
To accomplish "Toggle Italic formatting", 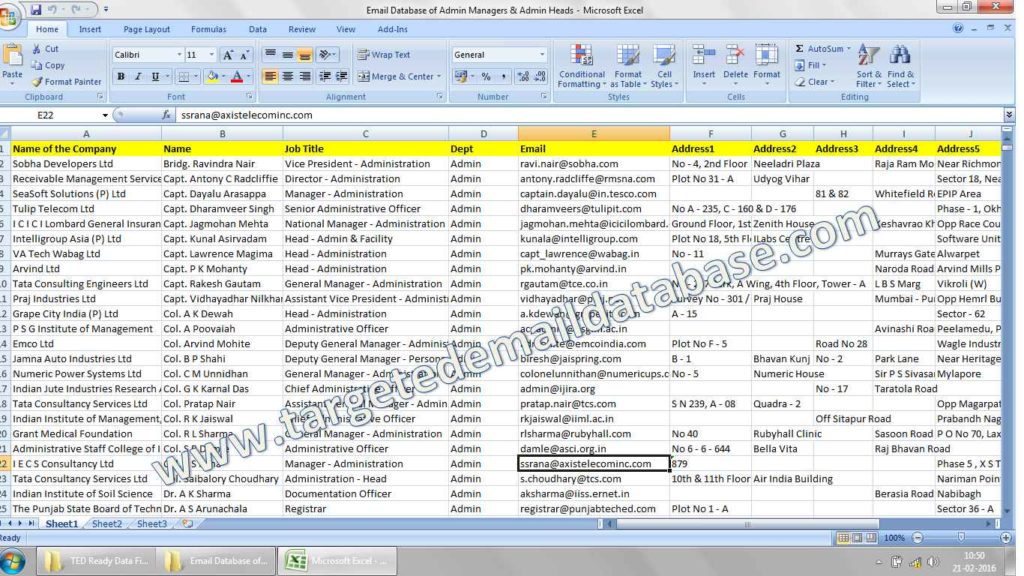I will pyautogui.click(x=138, y=76).
